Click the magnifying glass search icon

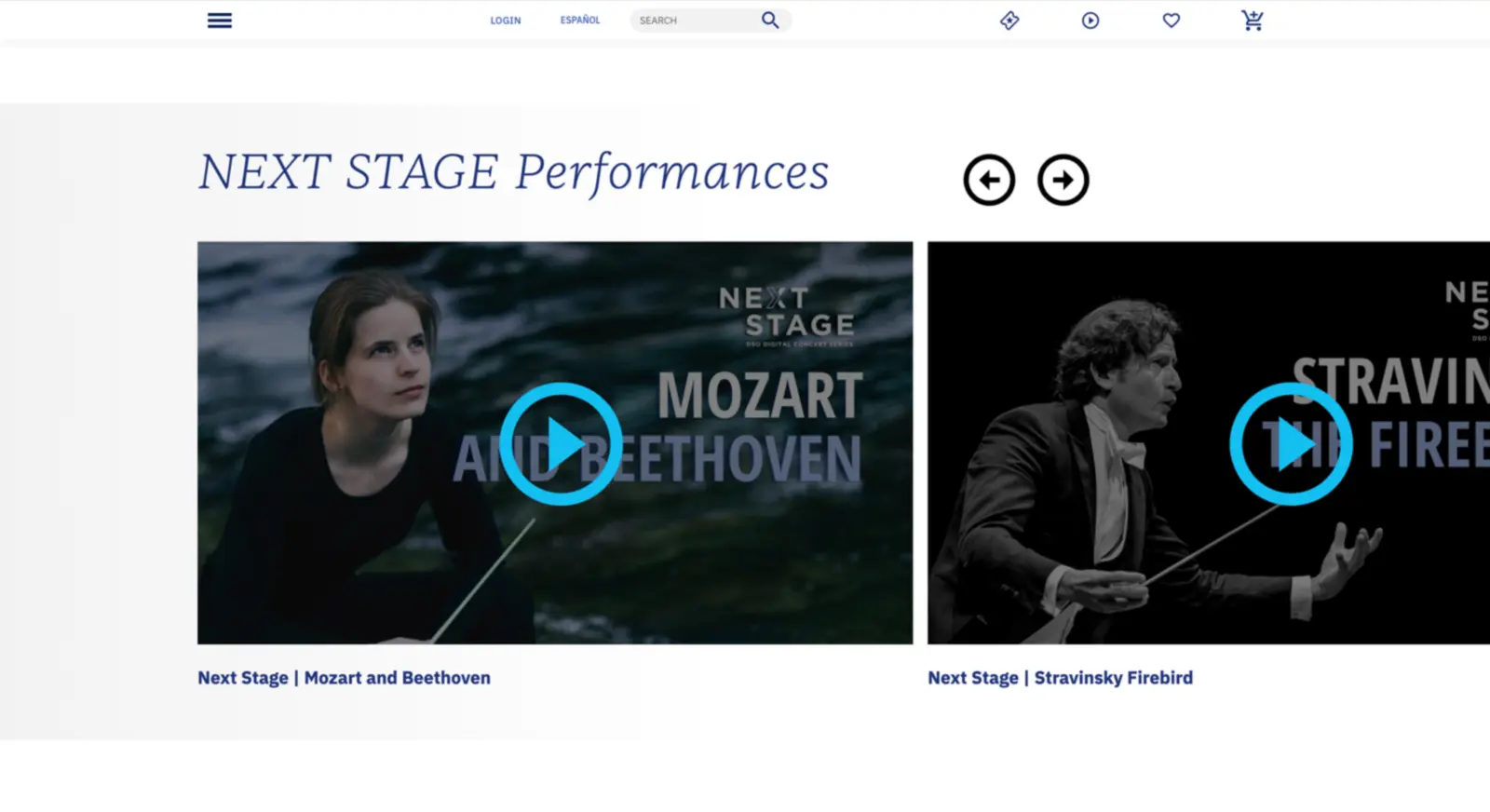coord(770,20)
